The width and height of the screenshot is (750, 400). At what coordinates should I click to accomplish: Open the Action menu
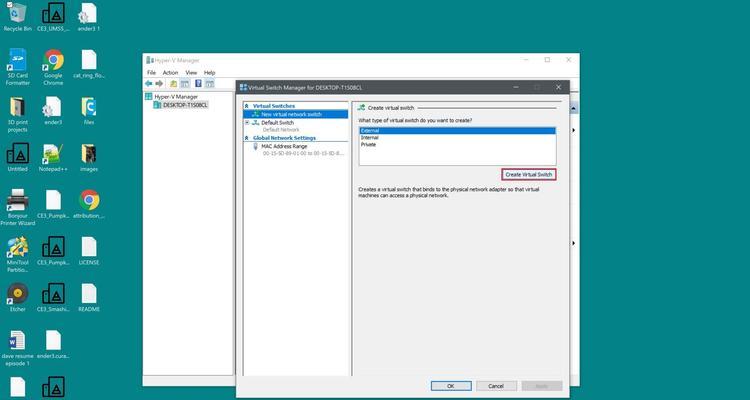(170, 72)
